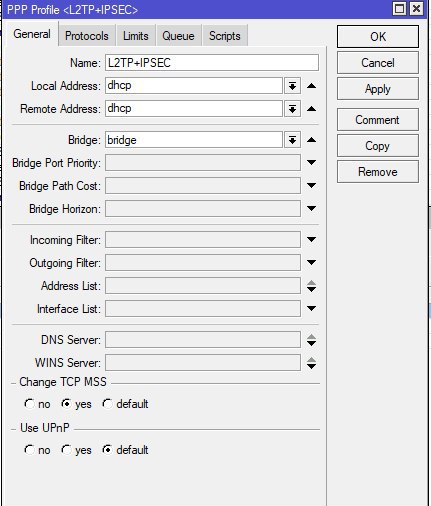Open Bridge dropdown list
Screen dimensions: 431x506
point(292,140)
